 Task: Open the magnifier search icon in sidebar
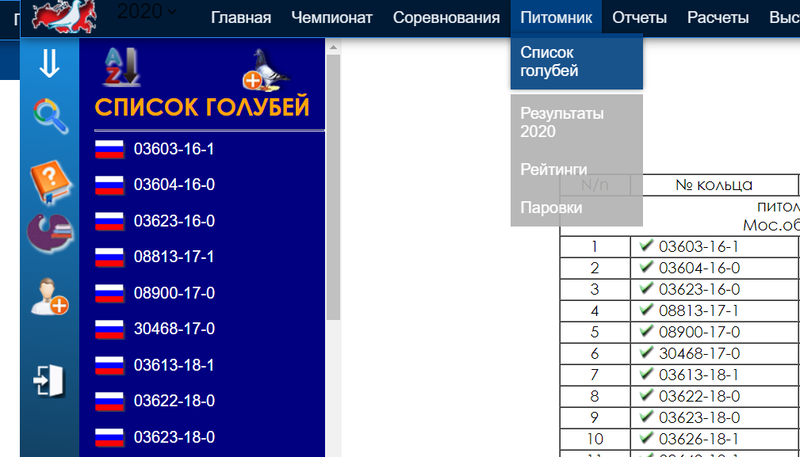[51, 116]
